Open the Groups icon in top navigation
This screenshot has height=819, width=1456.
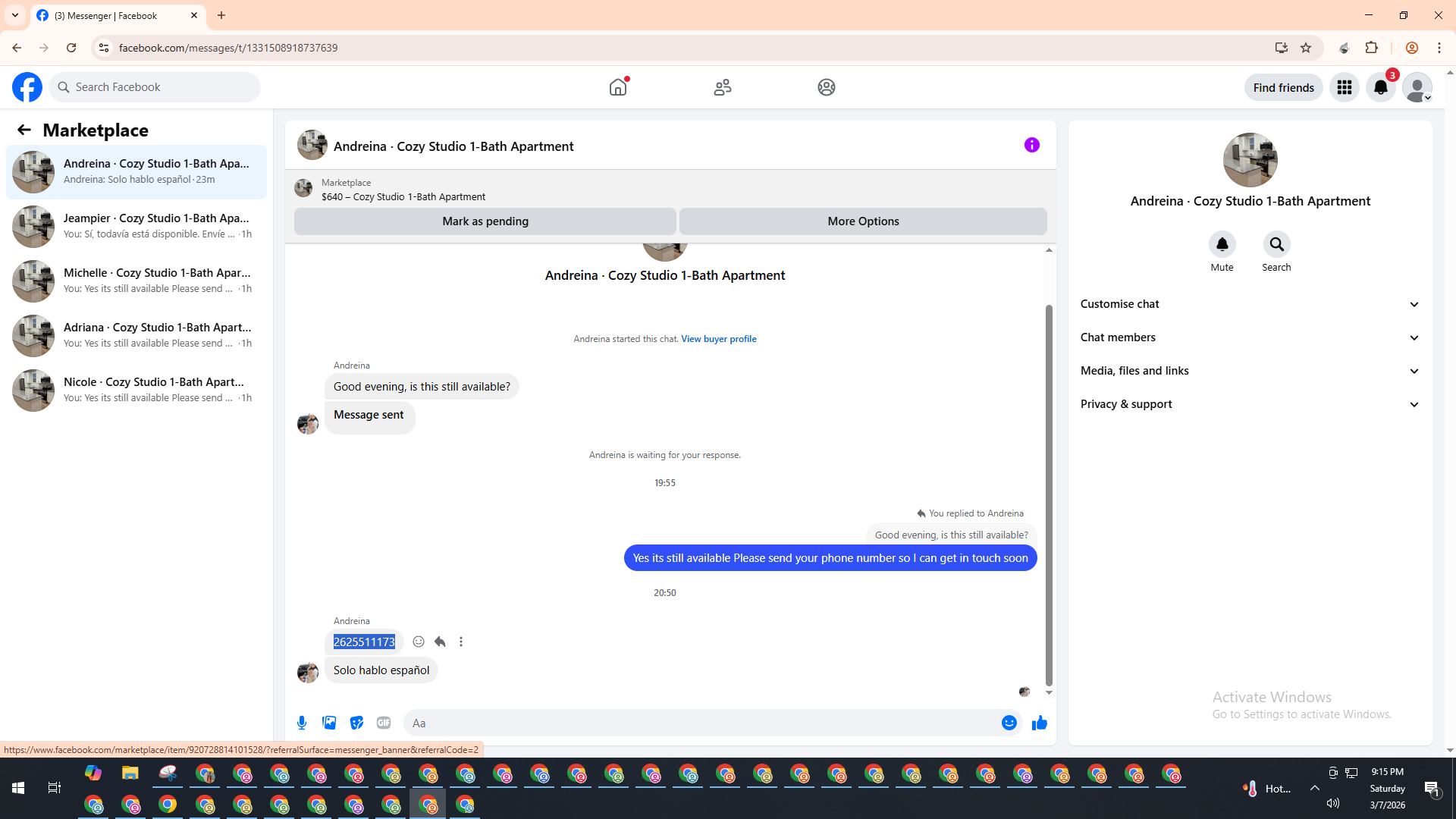click(x=827, y=87)
